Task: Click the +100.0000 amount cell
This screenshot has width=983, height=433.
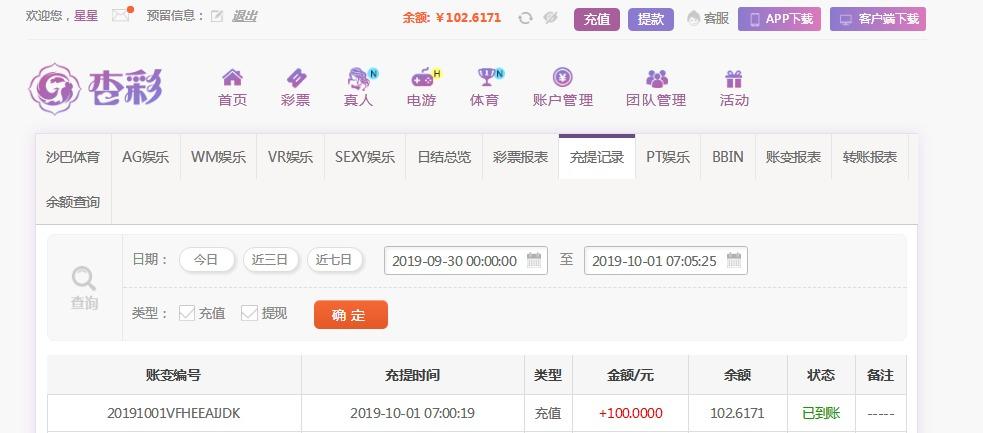Action: [631, 414]
